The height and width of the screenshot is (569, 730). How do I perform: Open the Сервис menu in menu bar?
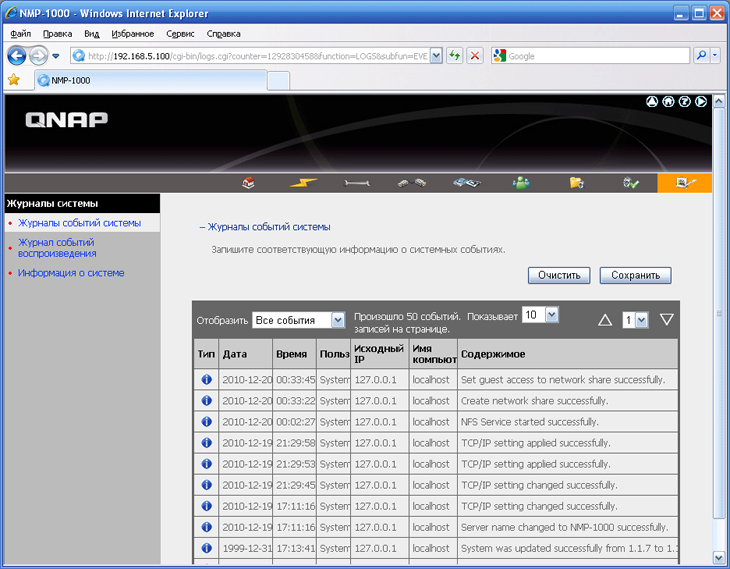pos(180,33)
